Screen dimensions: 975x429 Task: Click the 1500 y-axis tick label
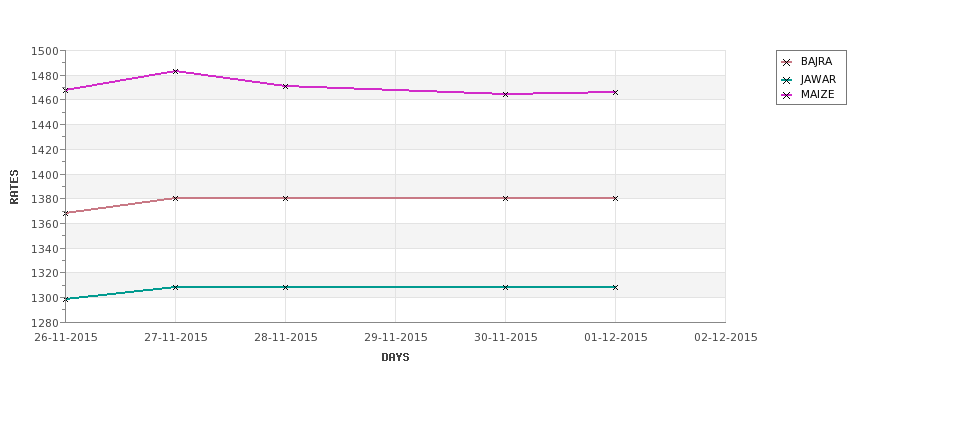(45, 51)
